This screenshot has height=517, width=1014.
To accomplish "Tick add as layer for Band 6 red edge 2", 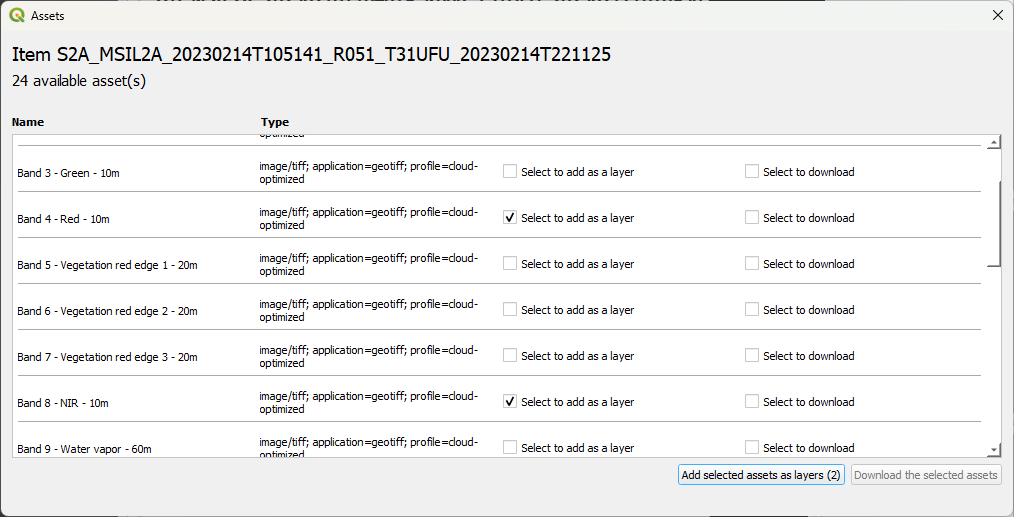I will [510, 310].
